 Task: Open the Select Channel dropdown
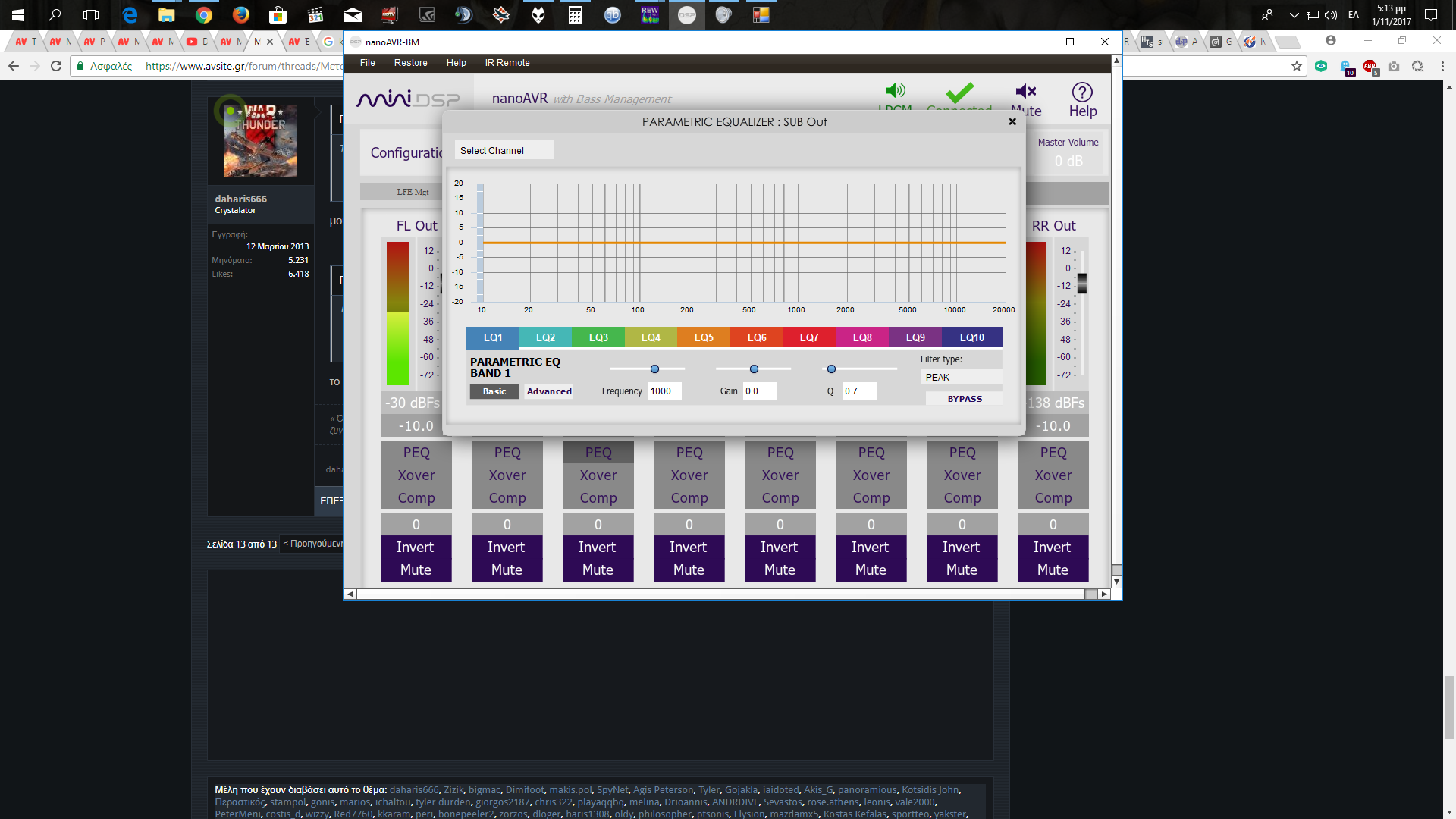tap(504, 151)
